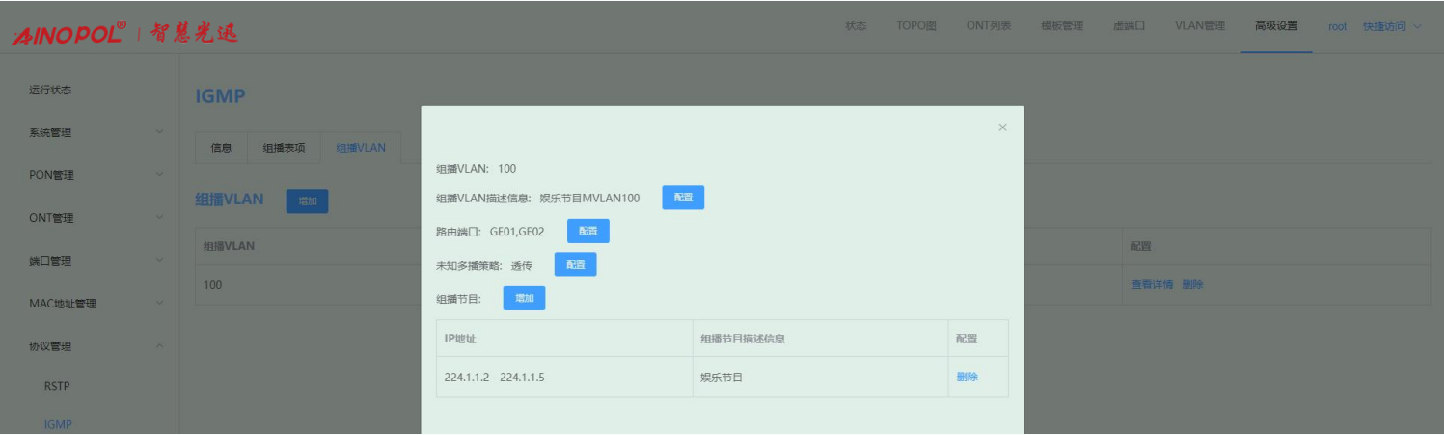Switch to the 信息 tab
The image size is (1444, 435).
click(x=221, y=148)
